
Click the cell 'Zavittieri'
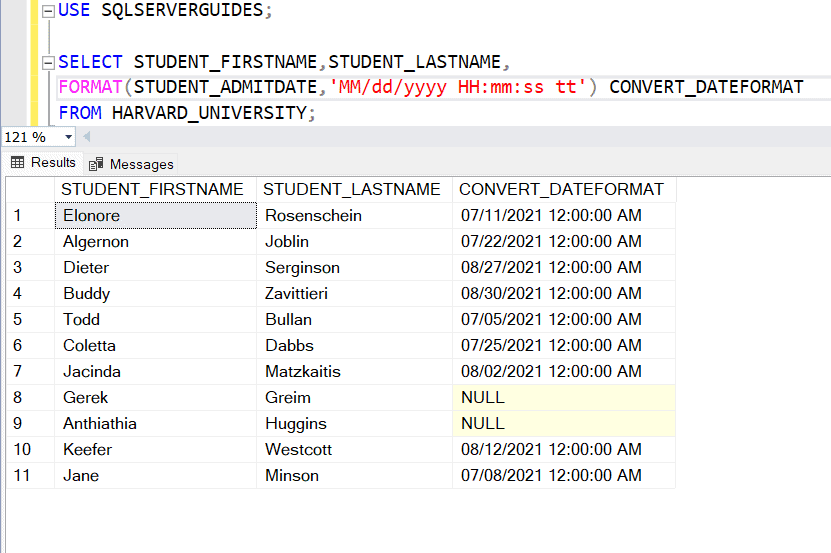click(355, 293)
